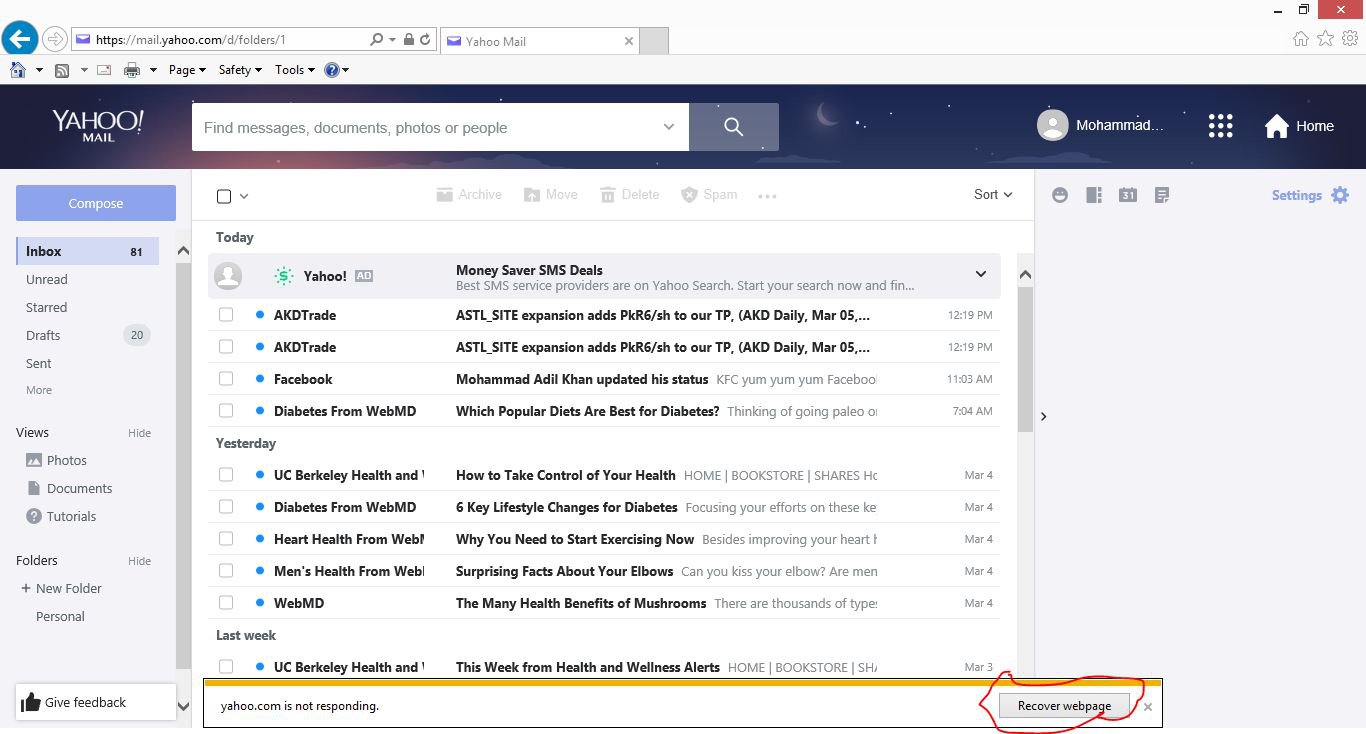Click the Give feedback button
1366x734 pixels.
click(96, 702)
